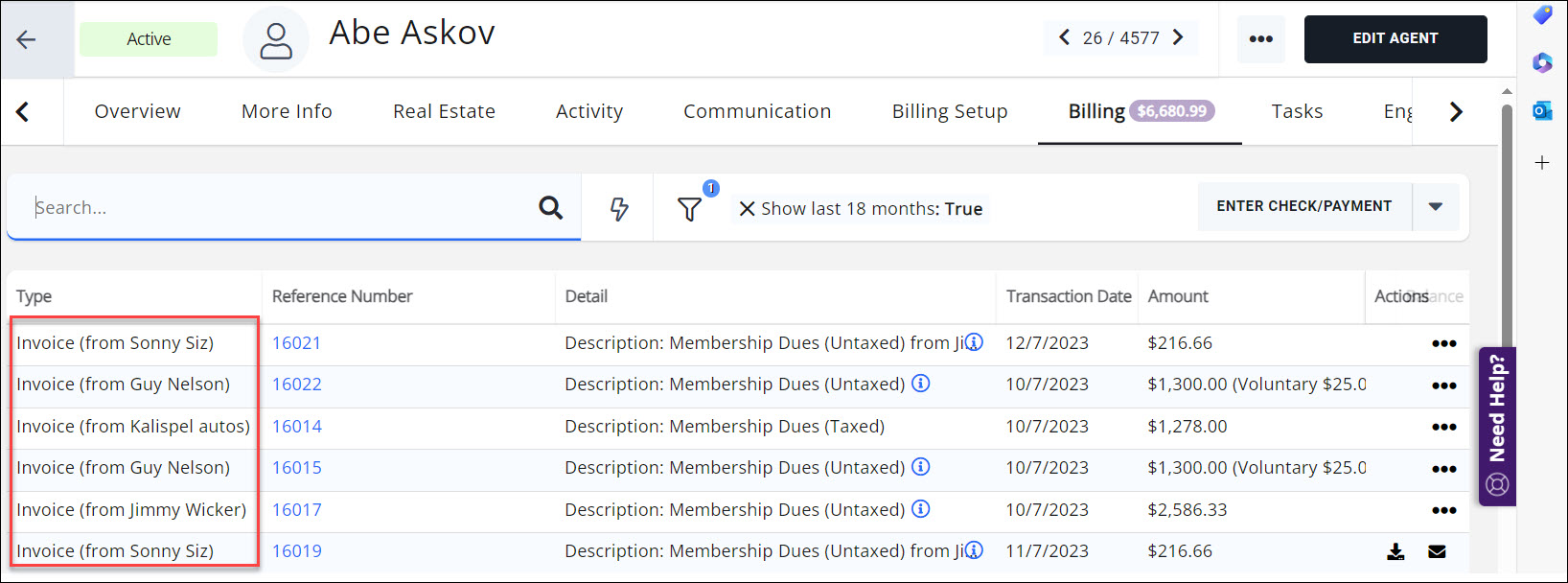Screen dimensions: 1568x583
Task: Click the Edit Agent button
Action: tap(1395, 39)
